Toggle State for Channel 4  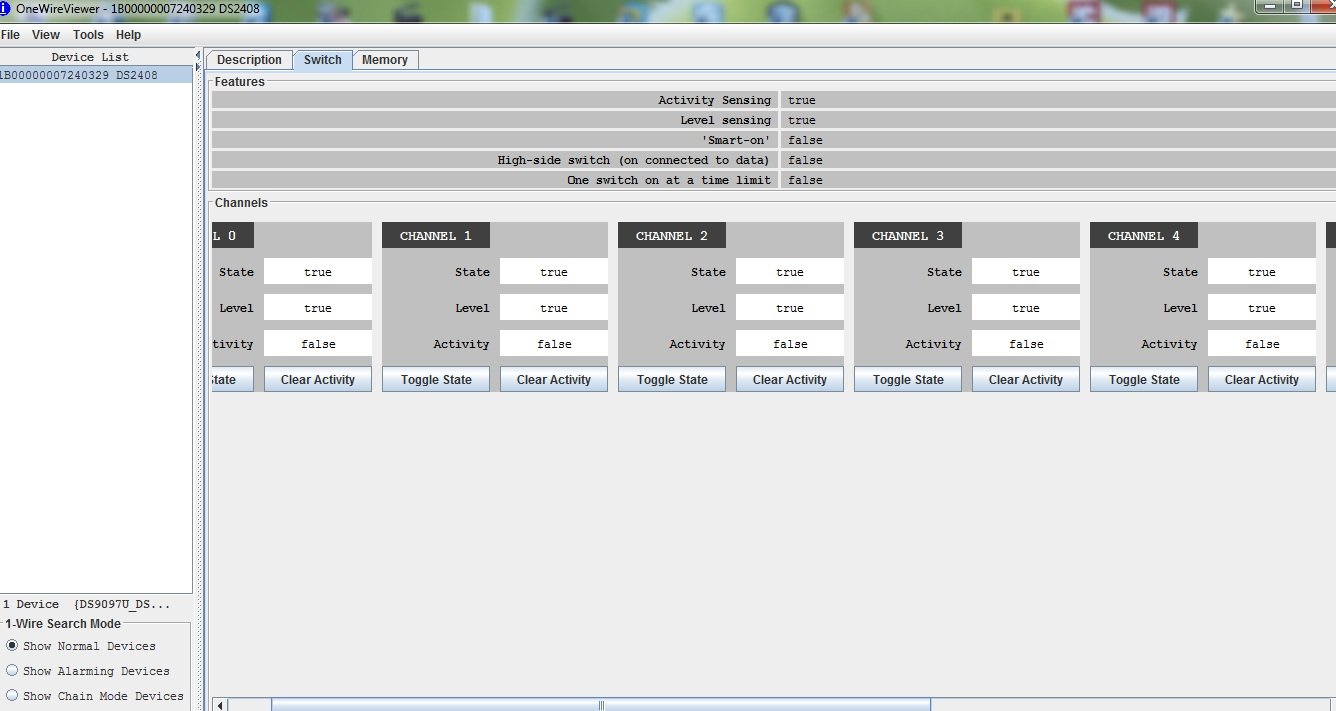tap(1143, 380)
